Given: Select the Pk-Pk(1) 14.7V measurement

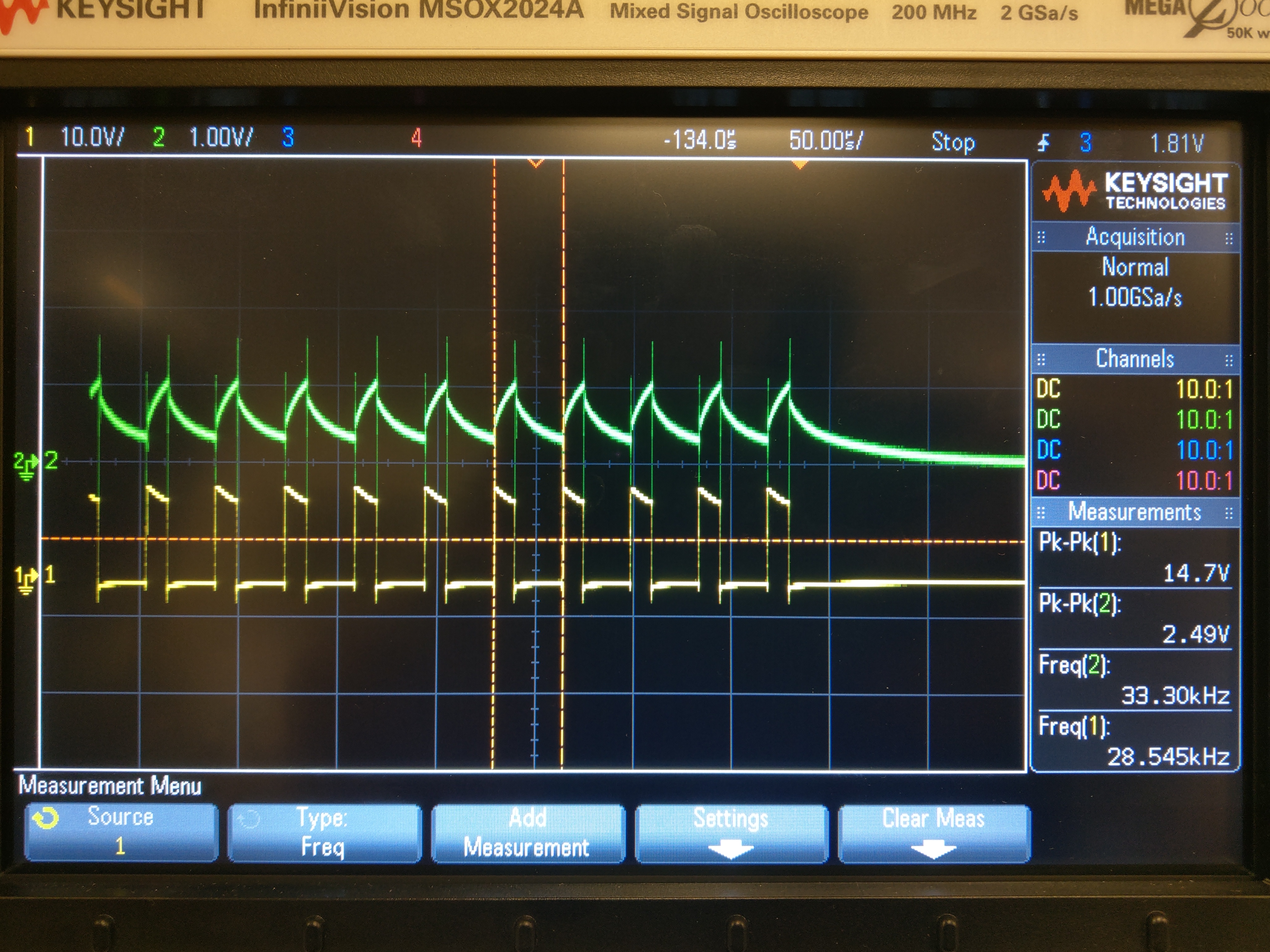Looking at the screenshot, I should [1135, 558].
